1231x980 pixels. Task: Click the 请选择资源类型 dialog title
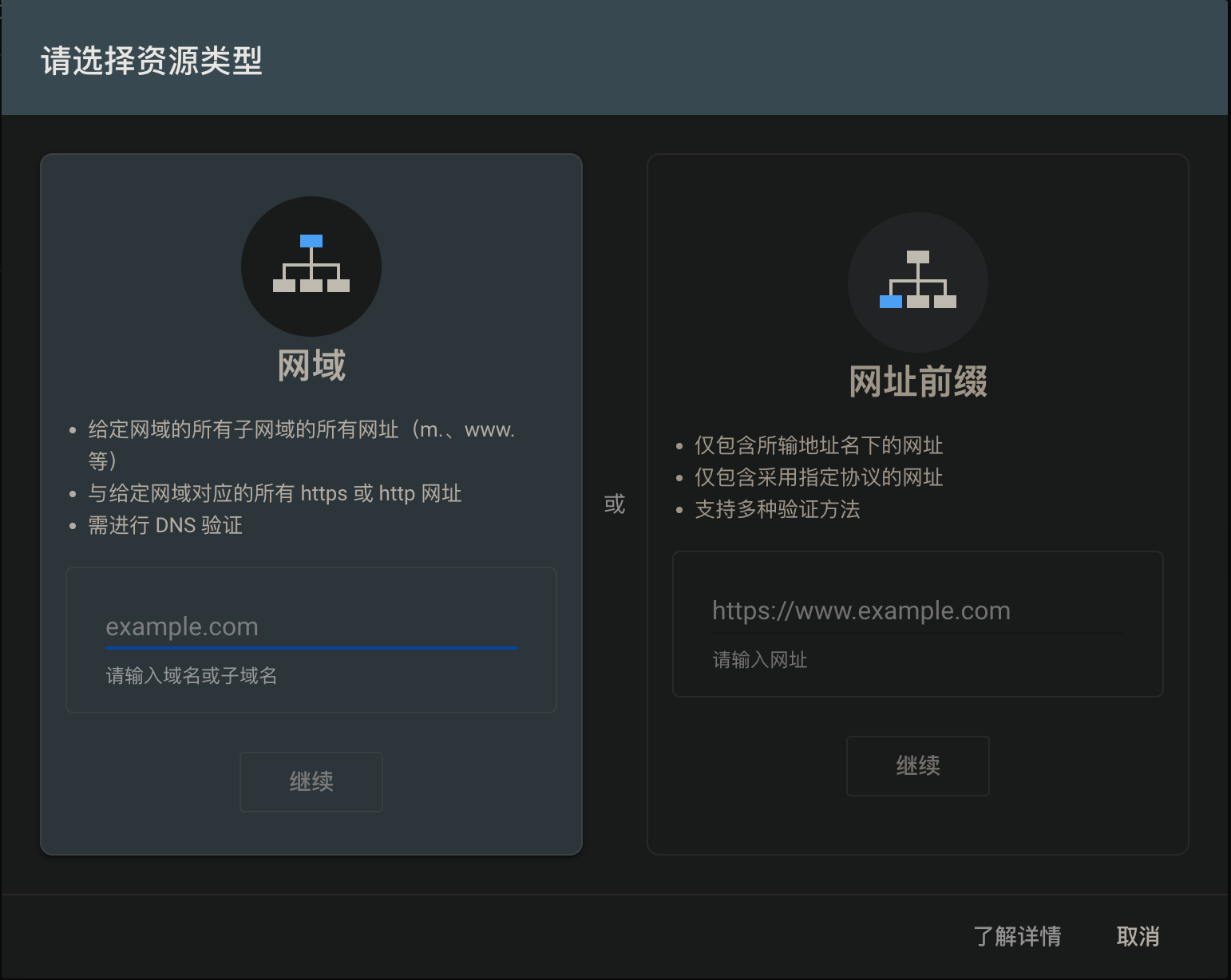[152, 61]
